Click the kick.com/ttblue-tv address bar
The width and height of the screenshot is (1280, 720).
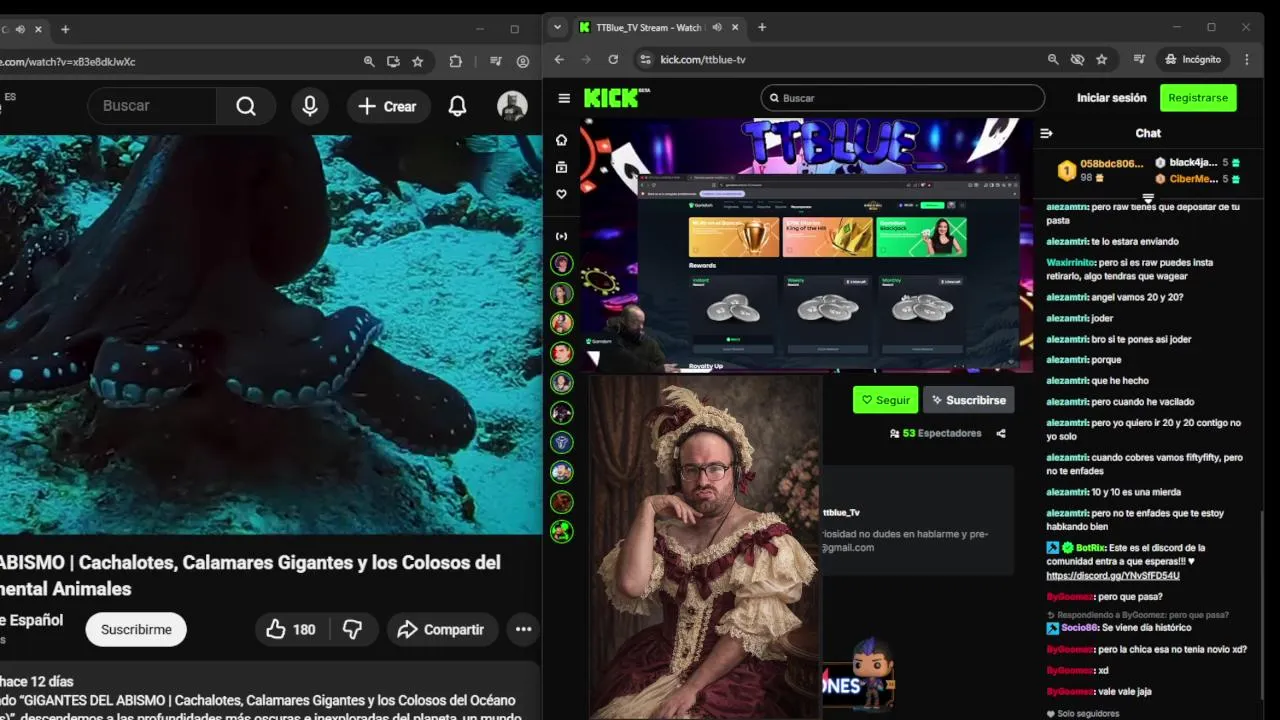point(837,59)
